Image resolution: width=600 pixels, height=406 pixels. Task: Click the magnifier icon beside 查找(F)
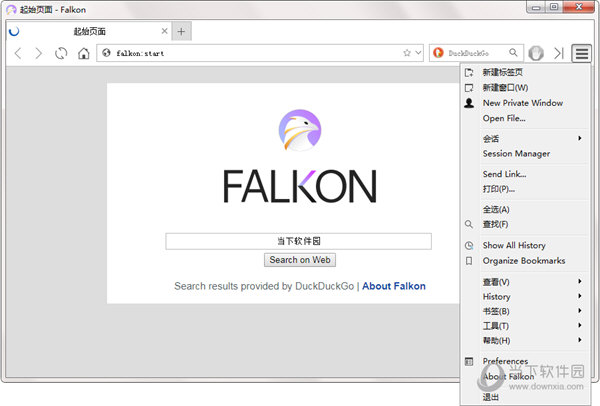click(469, 224)
